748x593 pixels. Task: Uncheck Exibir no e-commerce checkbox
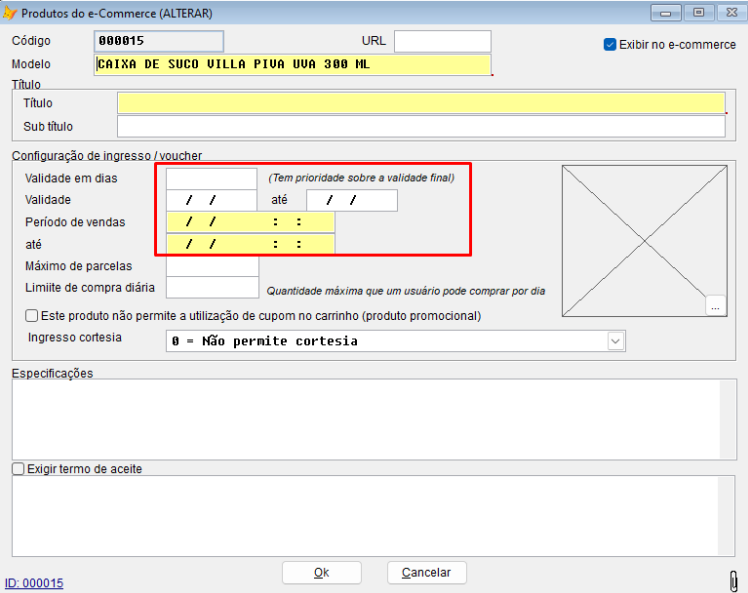tap(610, 45)
